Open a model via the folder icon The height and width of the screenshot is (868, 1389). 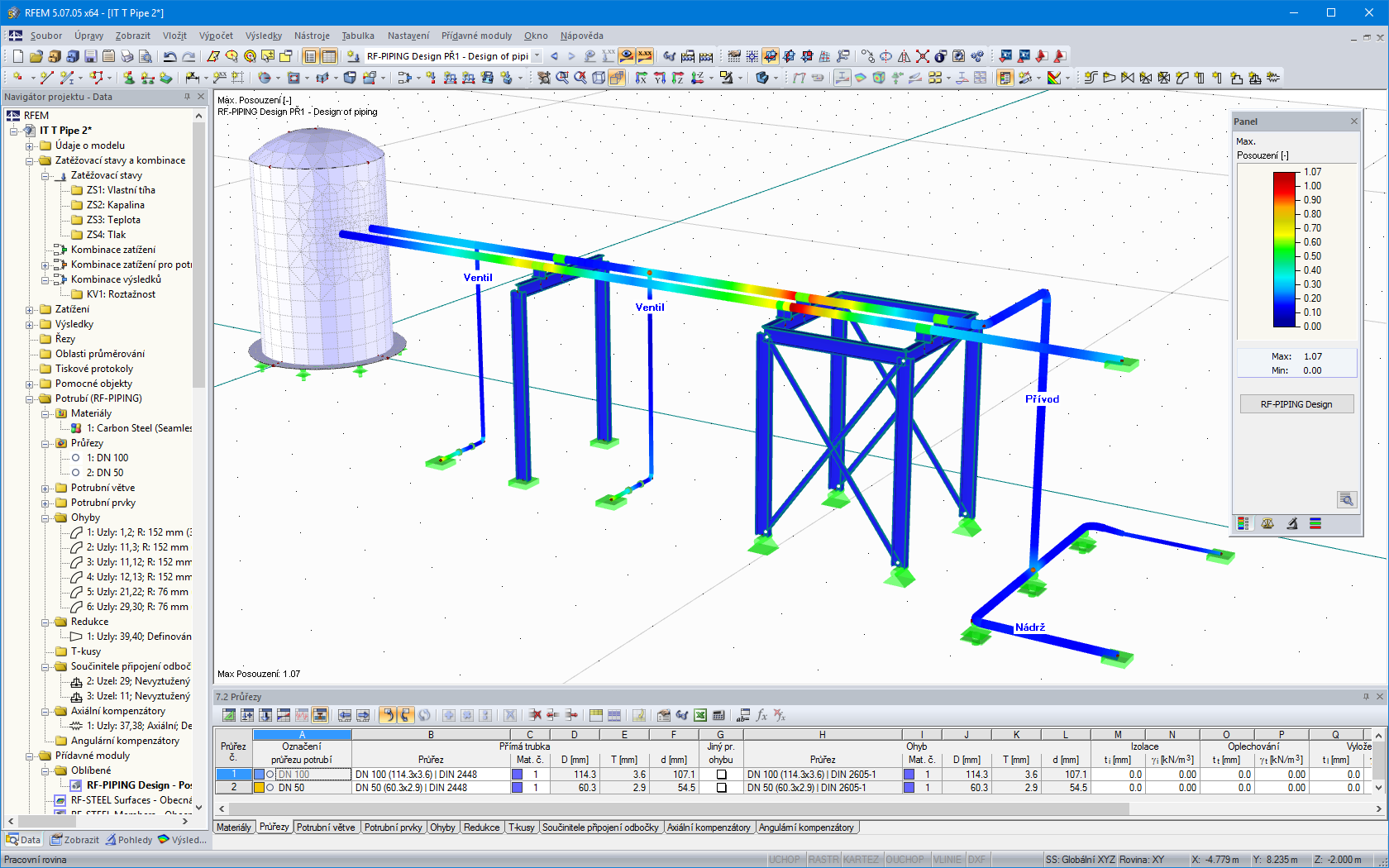tap(36, 56)
